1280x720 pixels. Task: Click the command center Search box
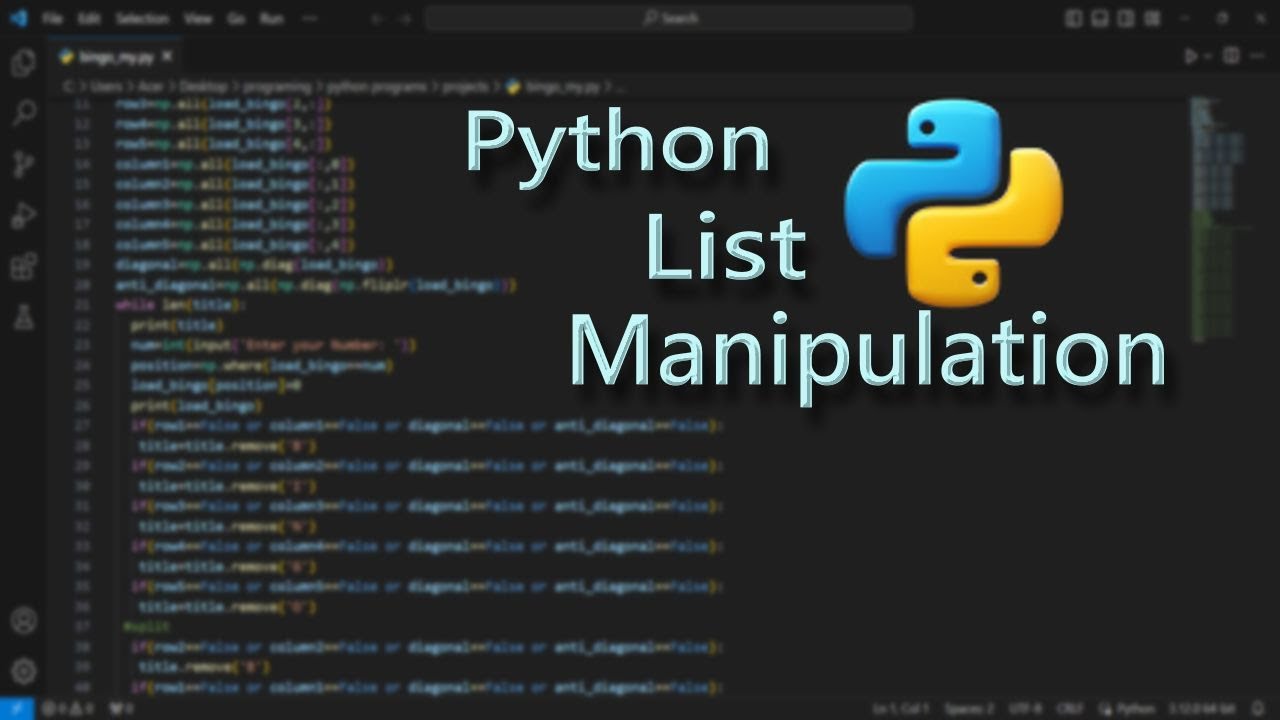coord(669,18)
